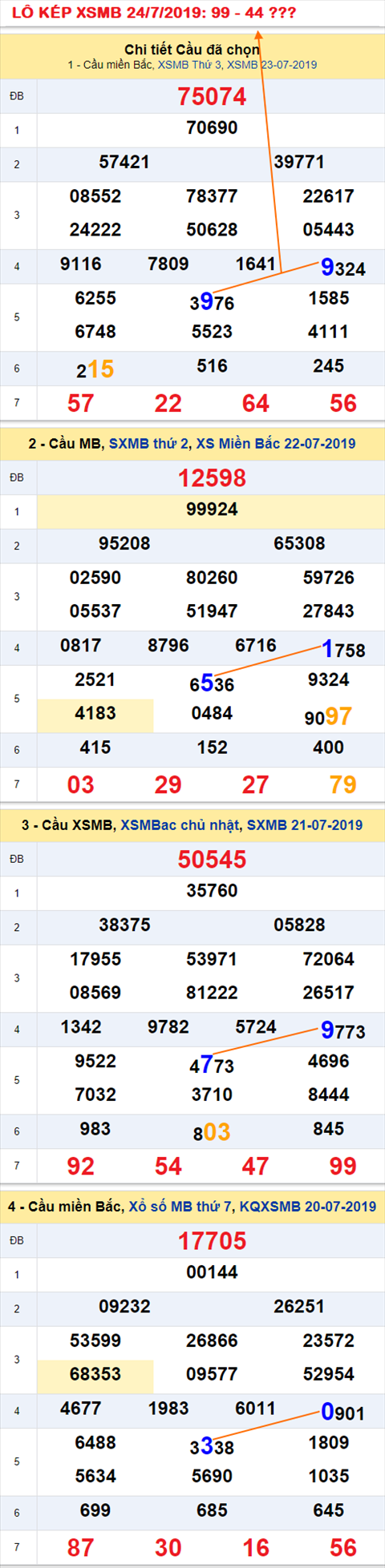This screenshot has height=1568, width=385.
Task: Select first prize number 70690
Action: 212,128
